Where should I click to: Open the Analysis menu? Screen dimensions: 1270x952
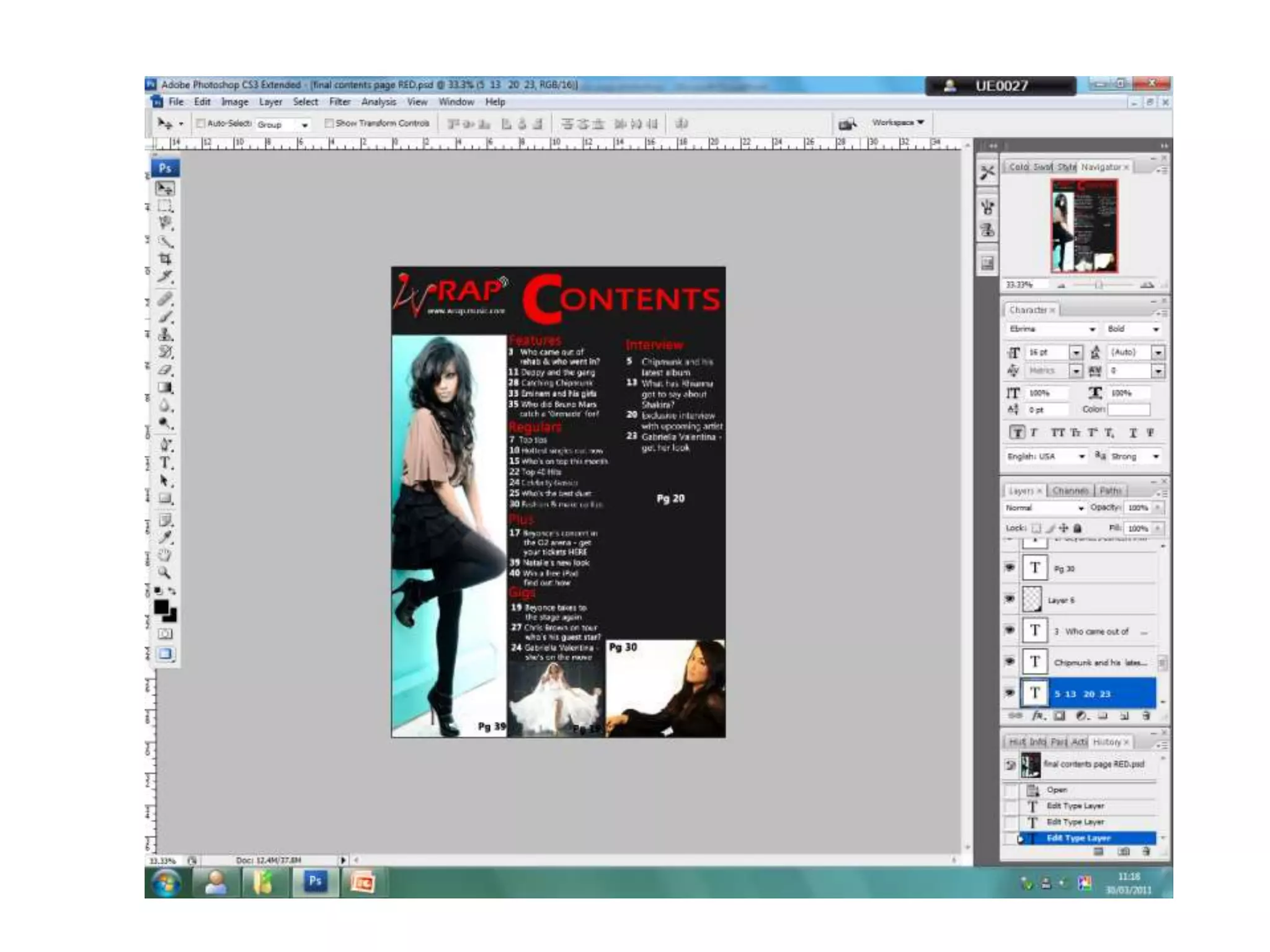[x=378, y=102]
